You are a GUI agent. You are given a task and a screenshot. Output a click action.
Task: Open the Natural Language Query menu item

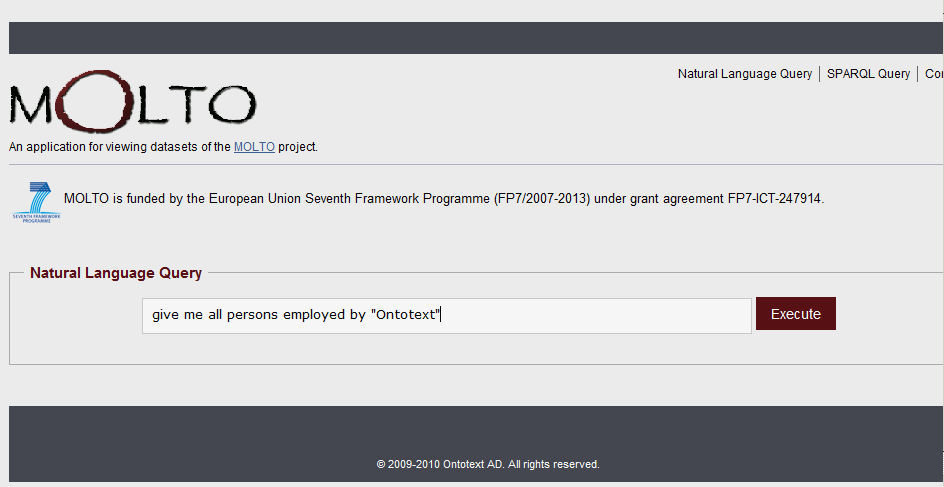[745, 73]
